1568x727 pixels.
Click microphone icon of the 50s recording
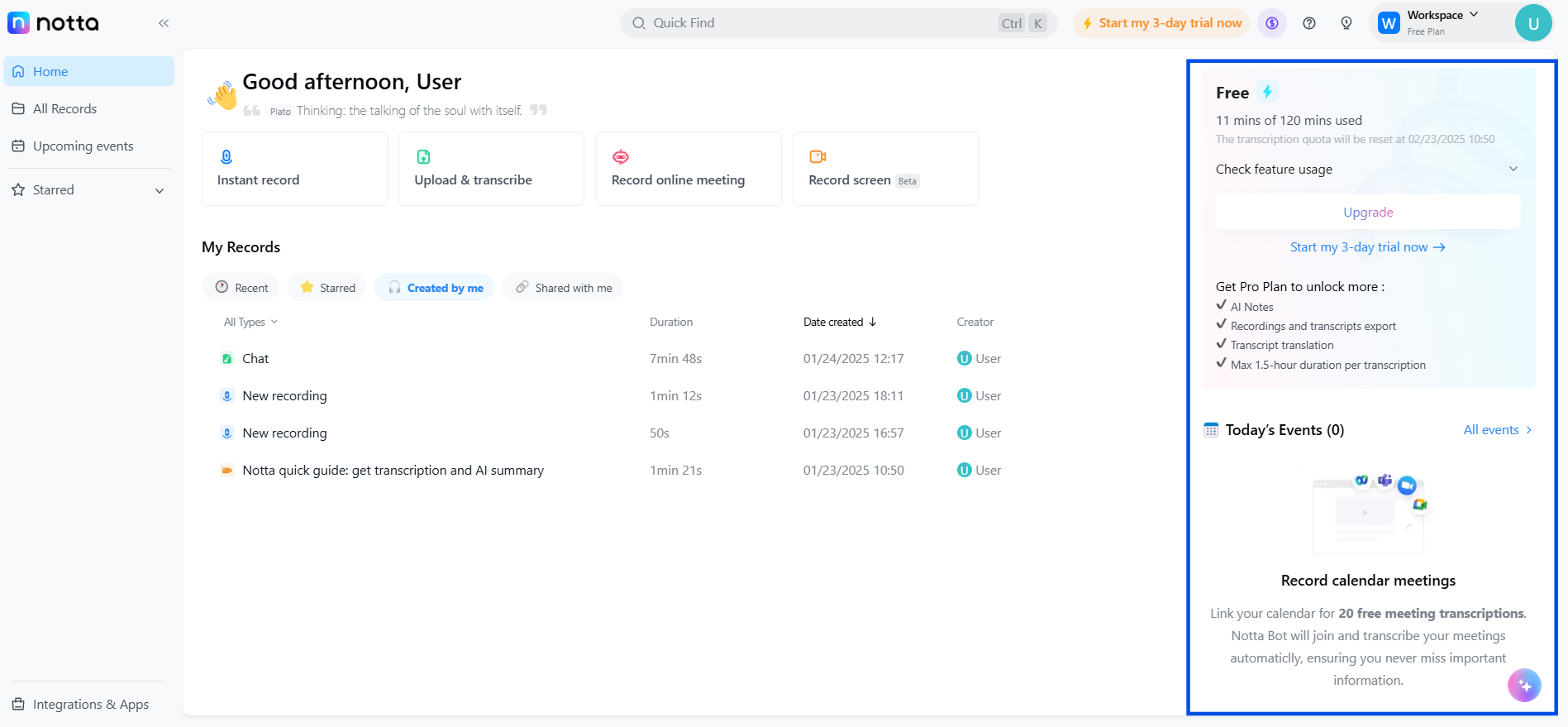(226, 433)
